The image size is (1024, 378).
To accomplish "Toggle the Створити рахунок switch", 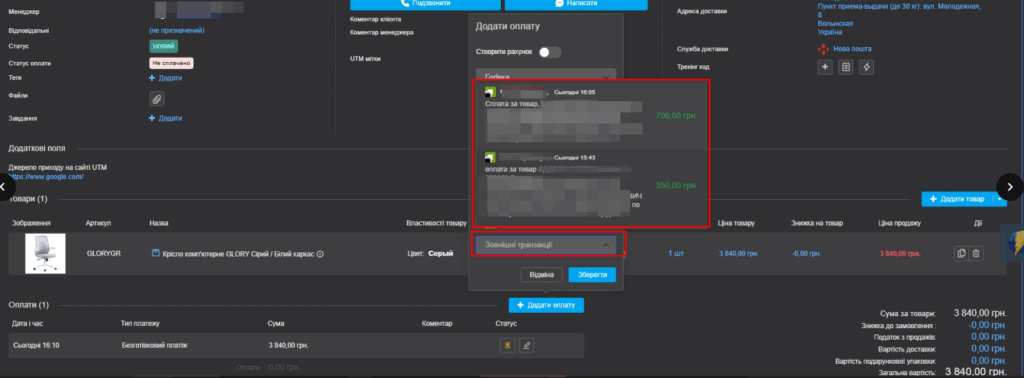I will tap(550, 52).
